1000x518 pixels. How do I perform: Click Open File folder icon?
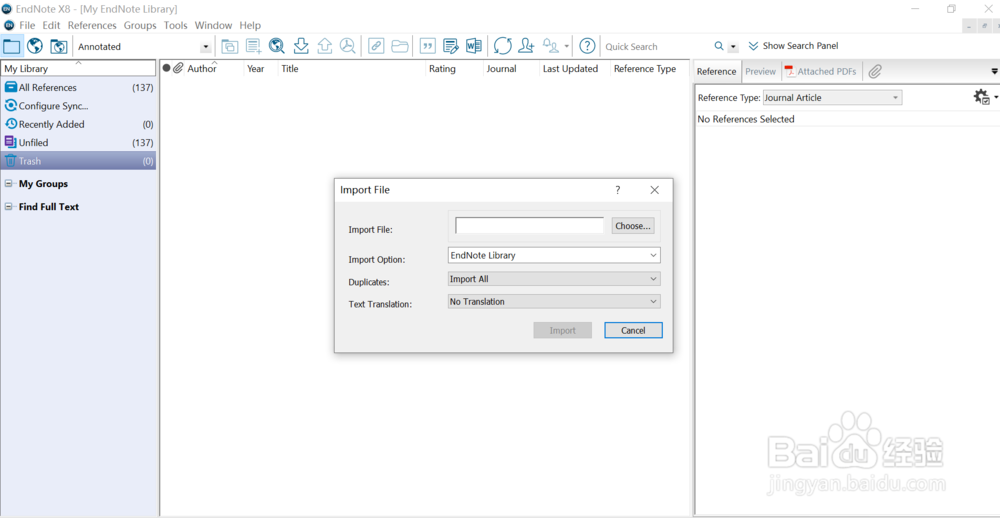click(x=400, y=46)
